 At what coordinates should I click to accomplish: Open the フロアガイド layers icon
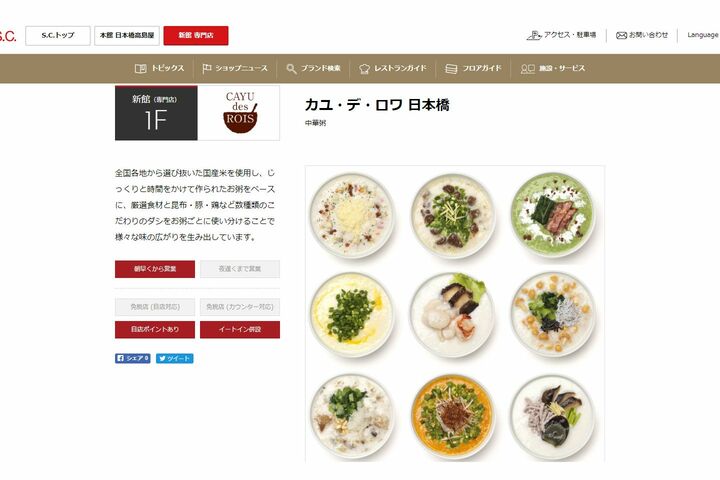pos(451,69)
